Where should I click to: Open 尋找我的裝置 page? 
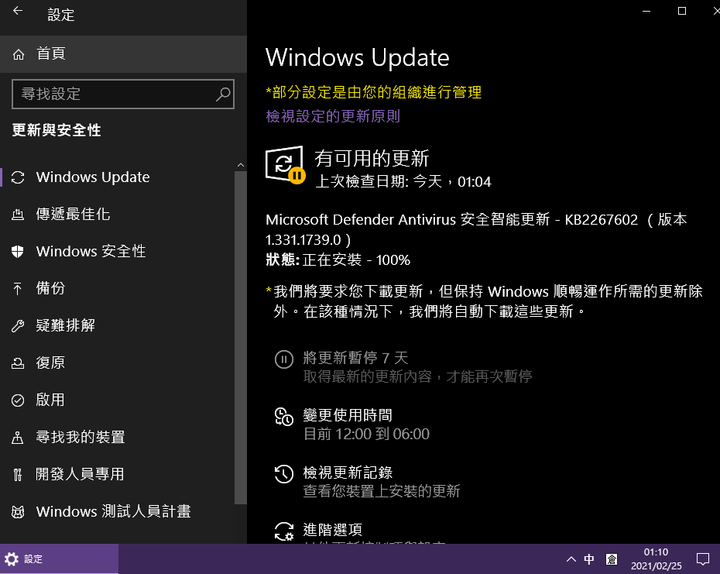click(80, 437)
